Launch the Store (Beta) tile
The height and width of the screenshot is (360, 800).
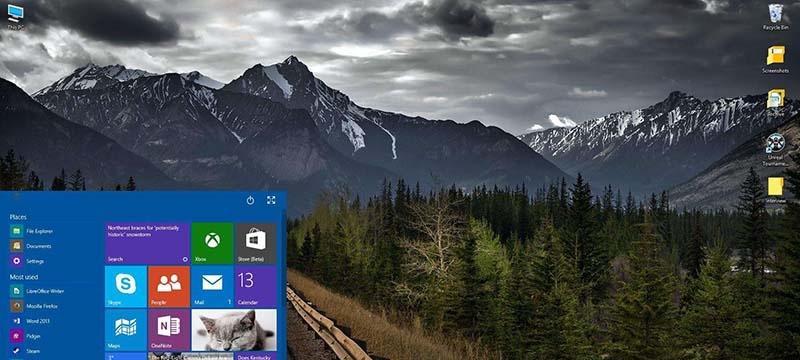(x=256, y=243)
